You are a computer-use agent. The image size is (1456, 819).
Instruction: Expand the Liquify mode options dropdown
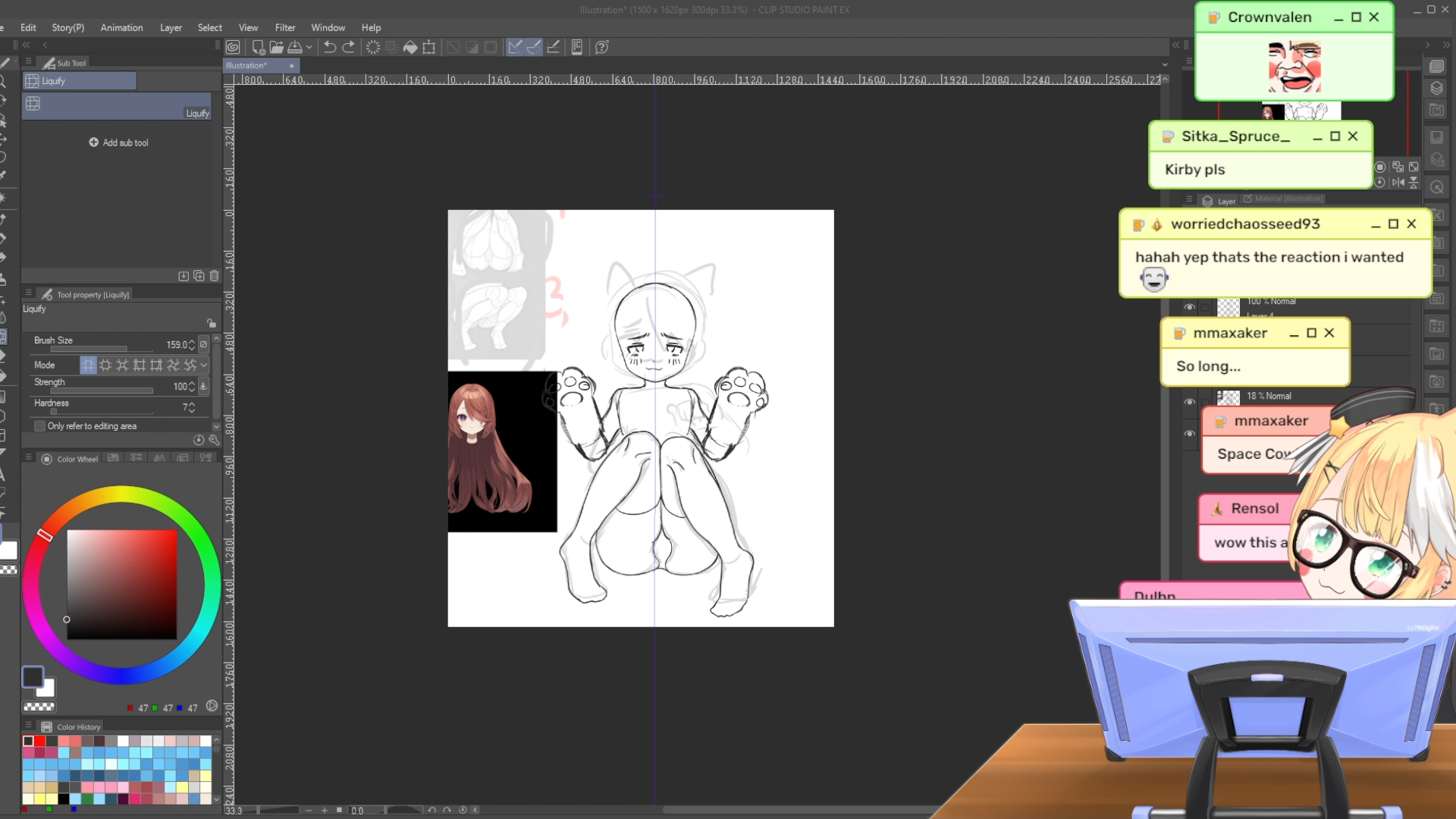(x=204, y=366)
